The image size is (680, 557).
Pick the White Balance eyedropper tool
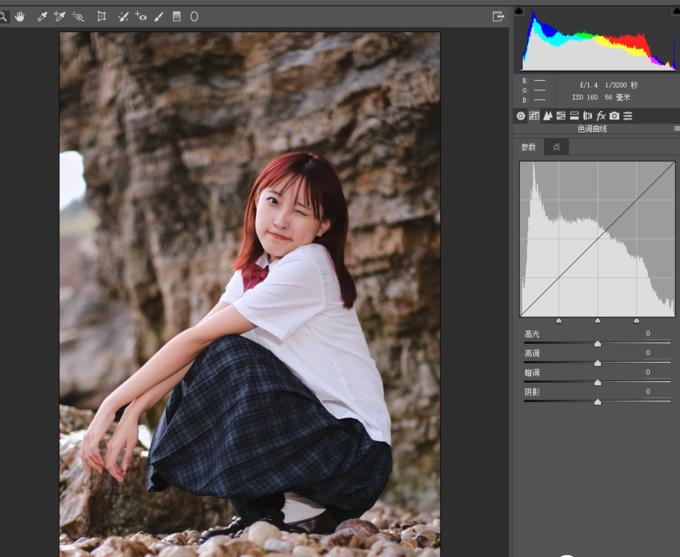point(42,16)
